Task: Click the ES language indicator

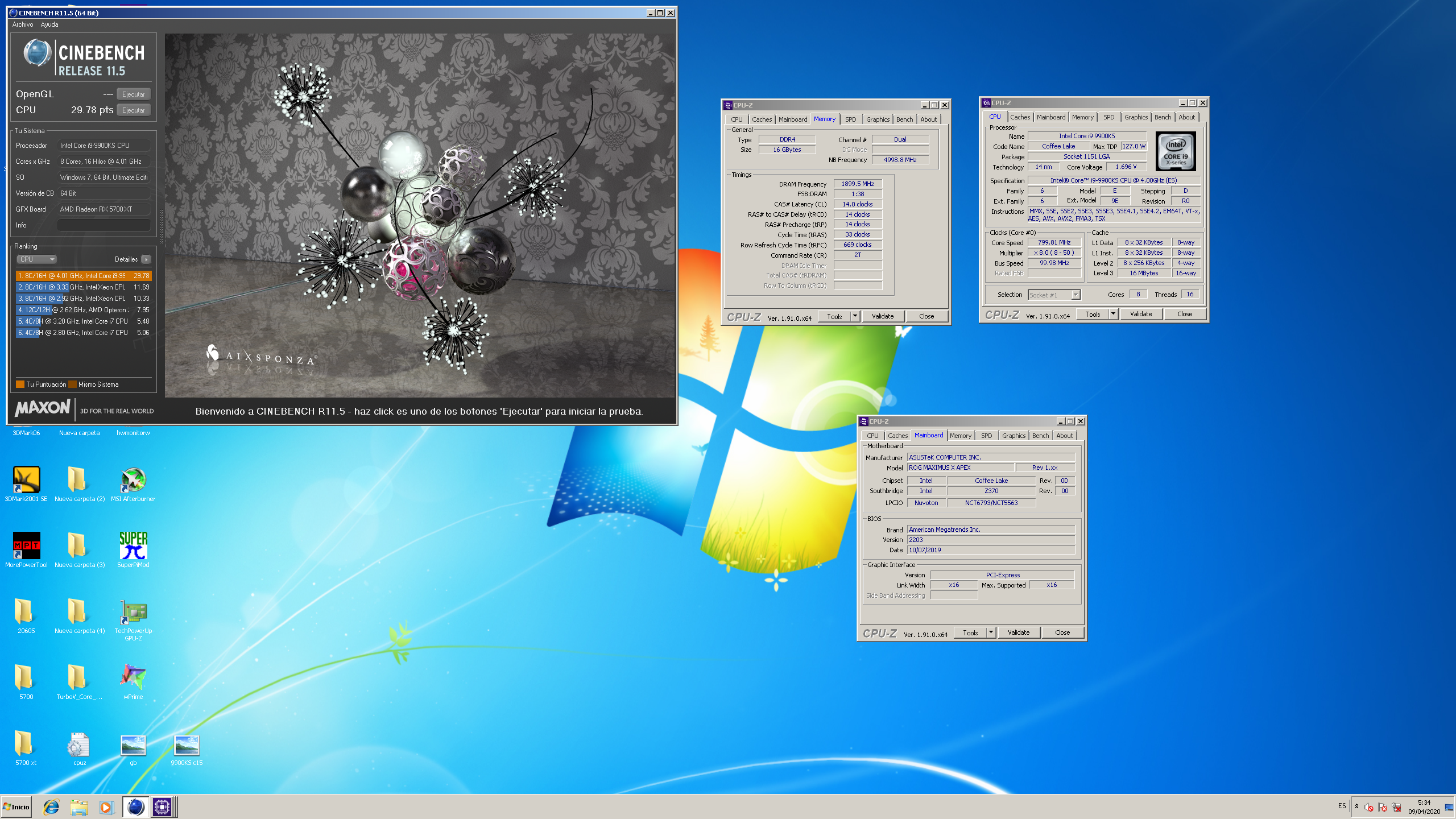Action: click(x=1342, y=806)
